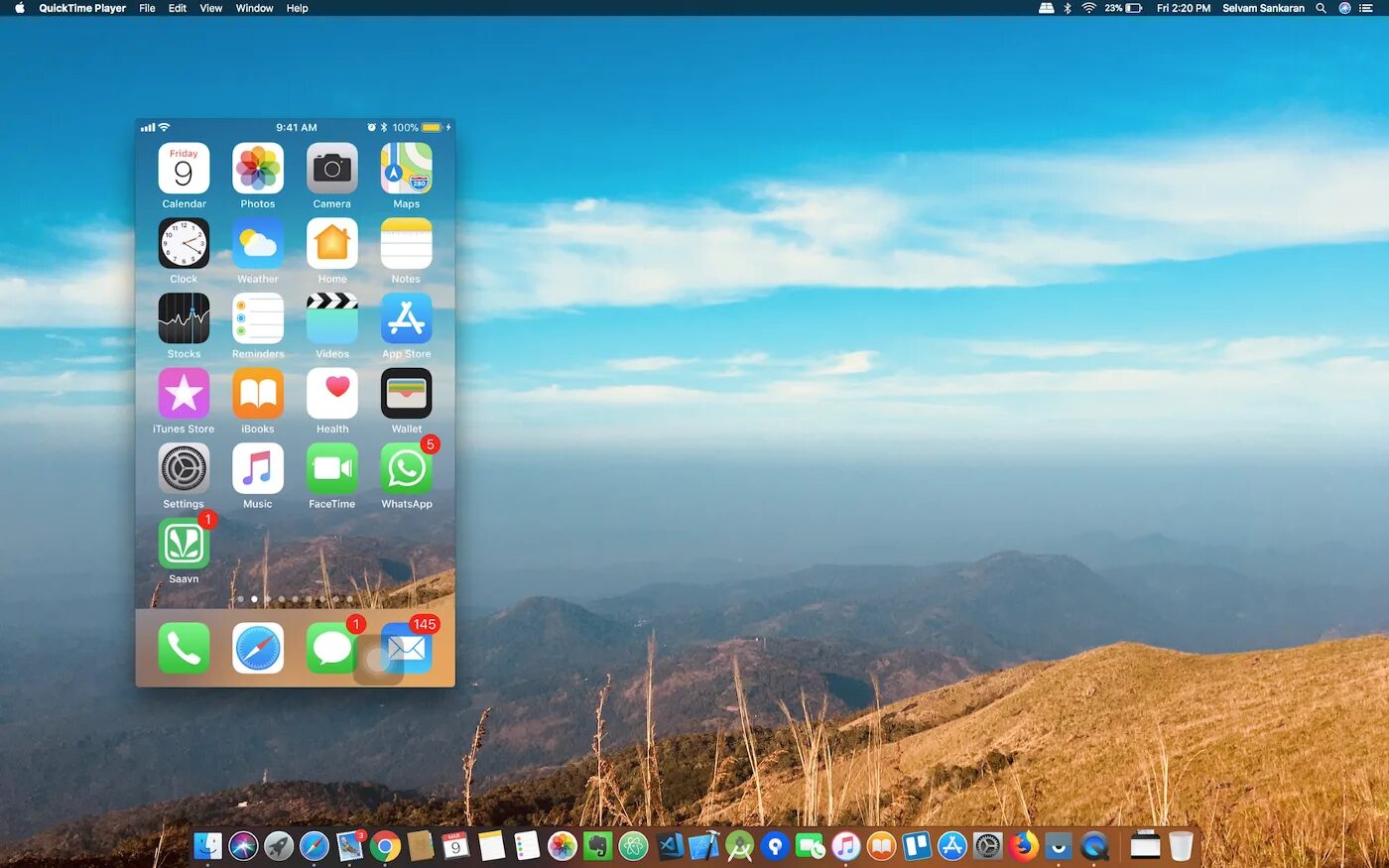Open the Health app
The height and width of the screenshot is (868, 1389).
(332, 394)
